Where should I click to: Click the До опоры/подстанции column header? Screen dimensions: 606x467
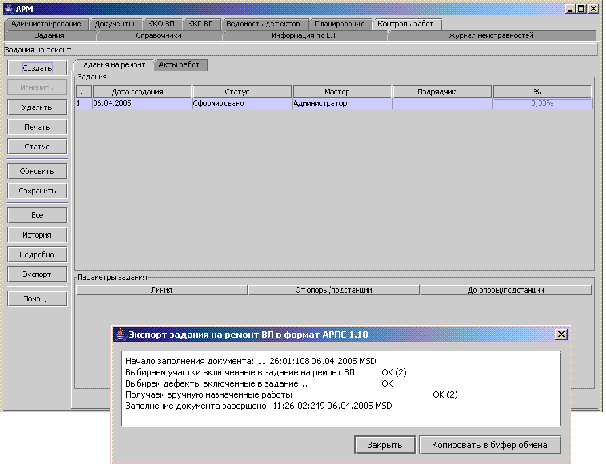pos(506,290)
